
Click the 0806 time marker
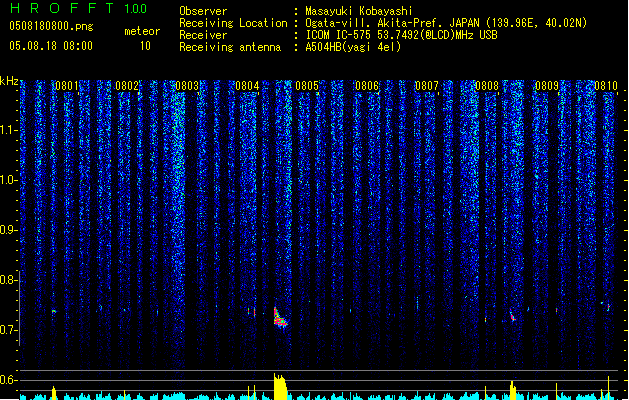(367, 86)
